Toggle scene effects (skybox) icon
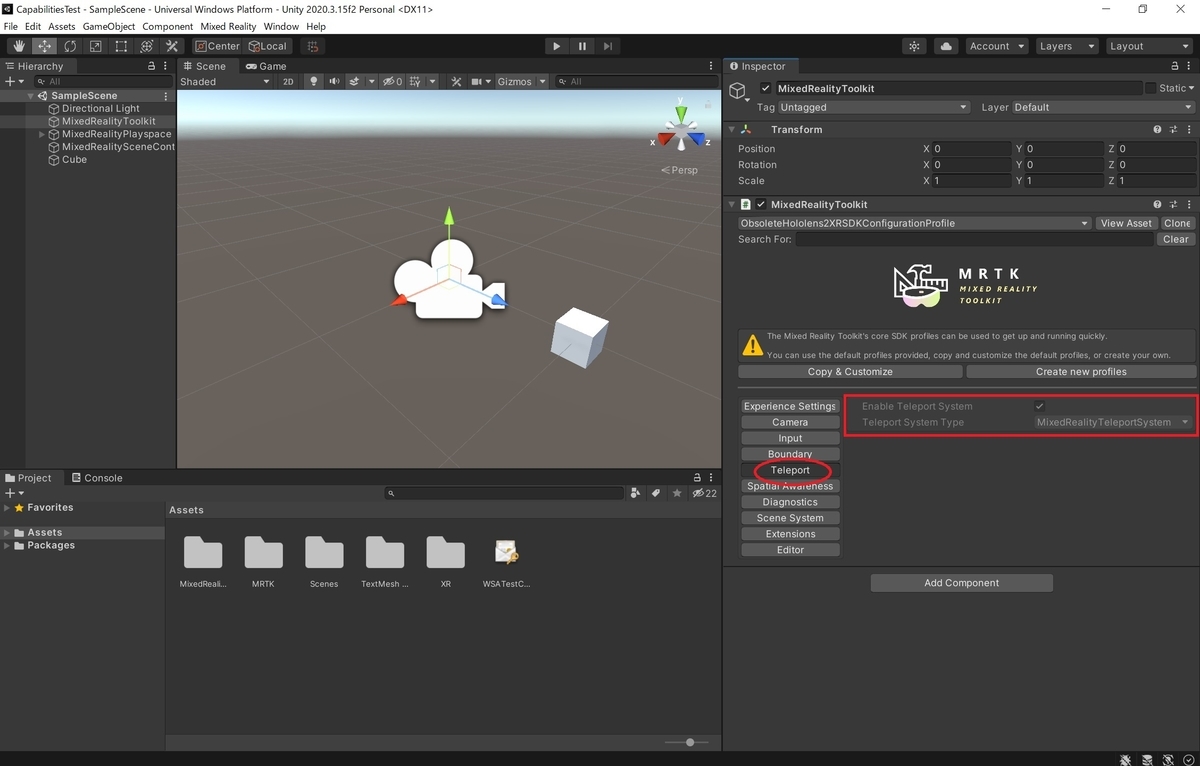Image resolution: width=1200 pixels, height=766 pixels. [354, 82]
